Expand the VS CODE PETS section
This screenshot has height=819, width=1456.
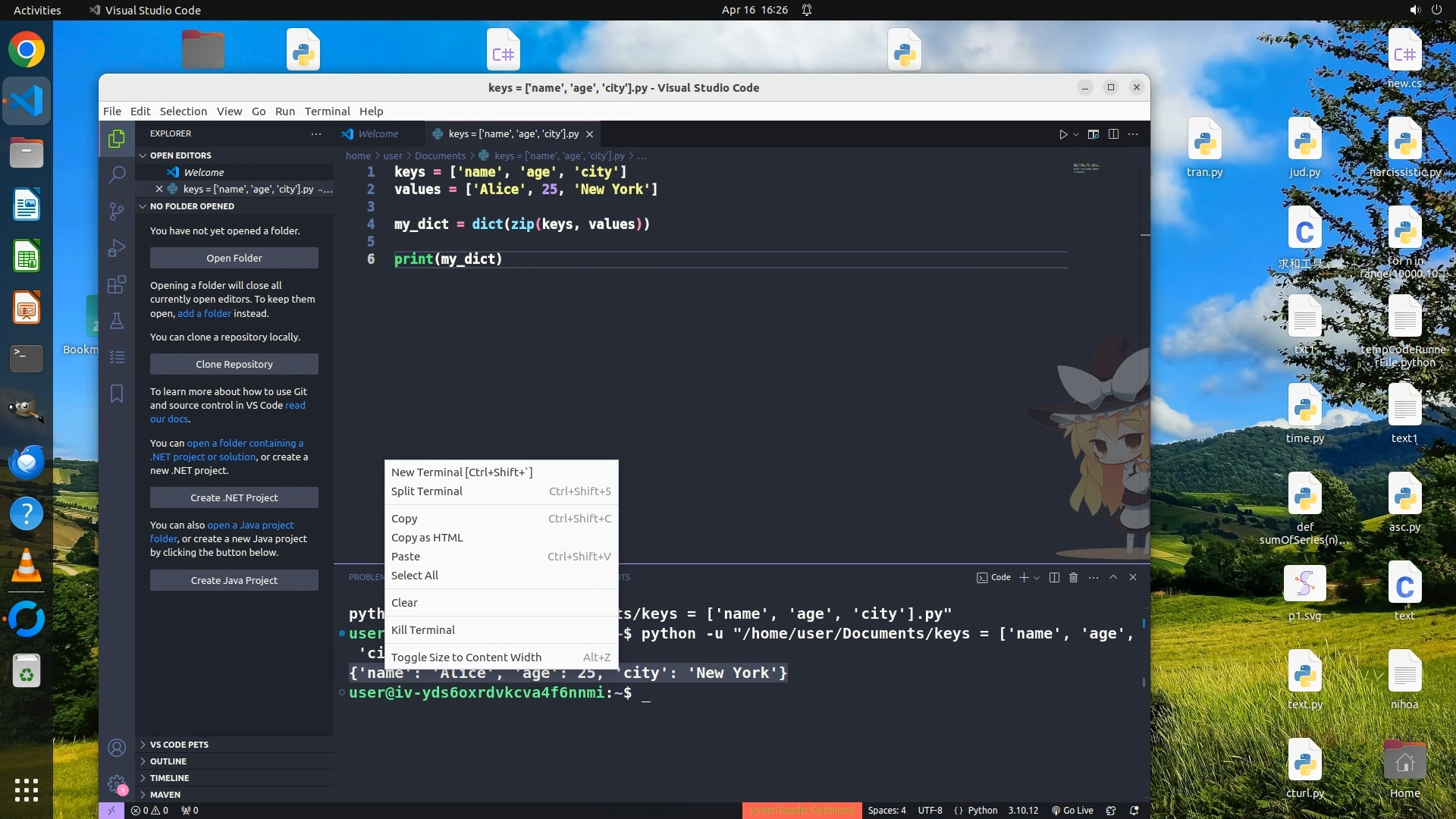pos(179,745)
